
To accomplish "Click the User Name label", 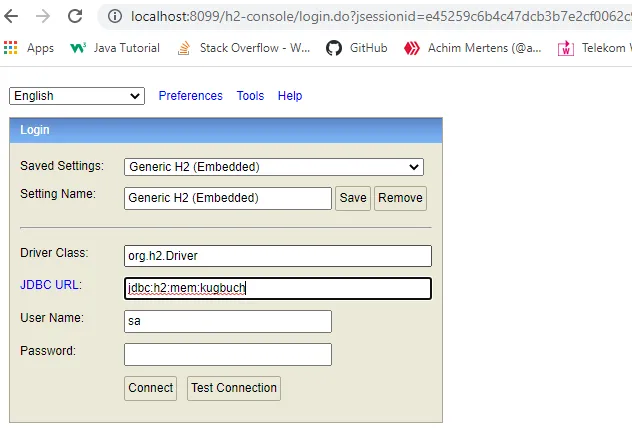I will [x=52, y=318].
